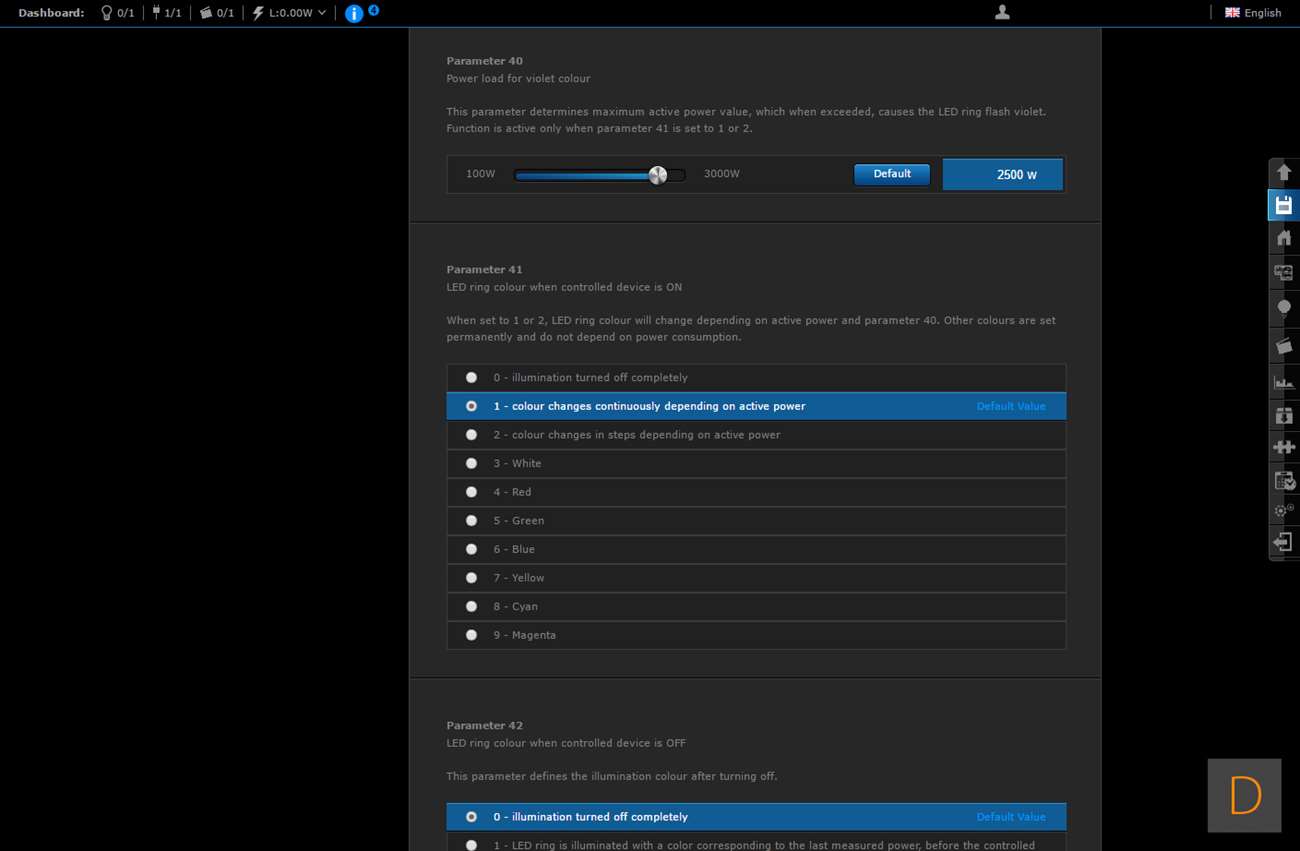This screenshot has width=1300, height=851.
Task: Open the plugins puzzle piece icon
Action: [x=1284, y=447]
